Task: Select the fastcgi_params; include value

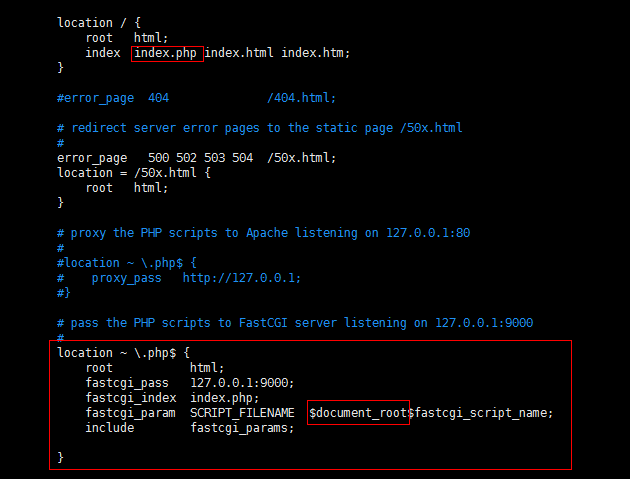Action: click(242, 428)
